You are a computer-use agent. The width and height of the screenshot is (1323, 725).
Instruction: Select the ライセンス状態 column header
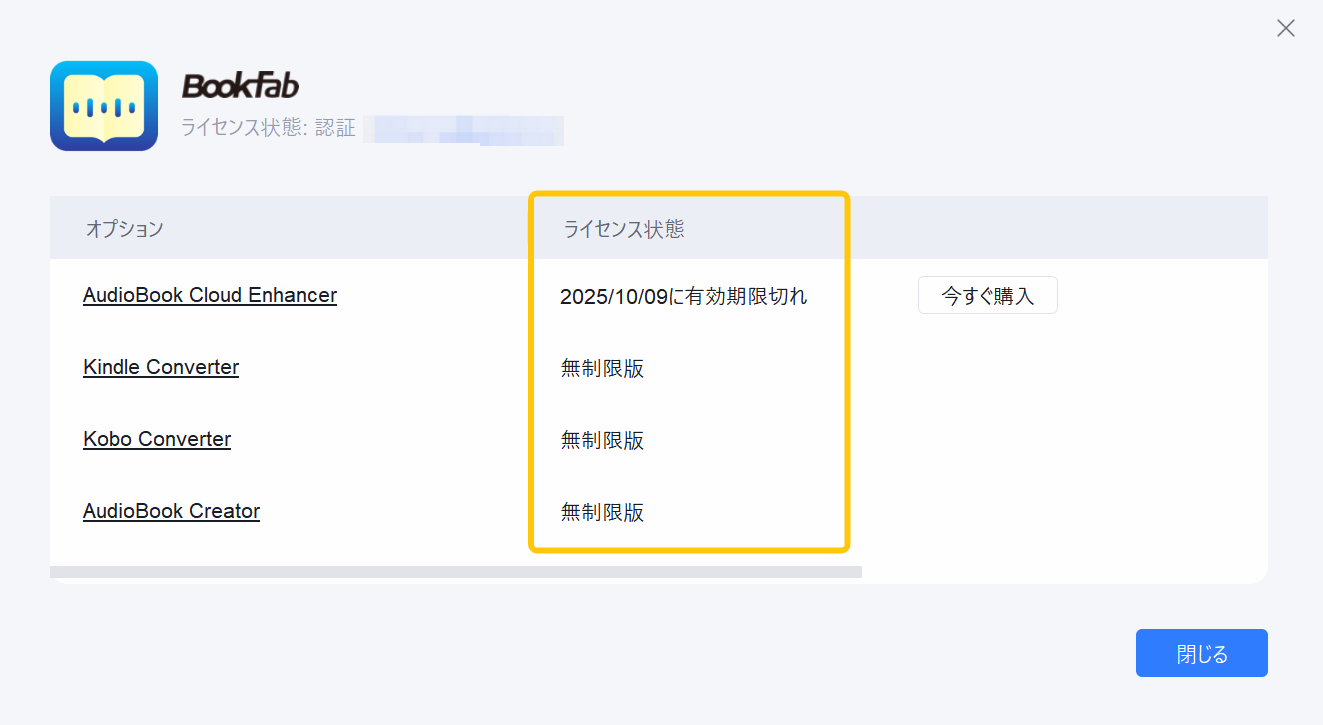(624, 229)
